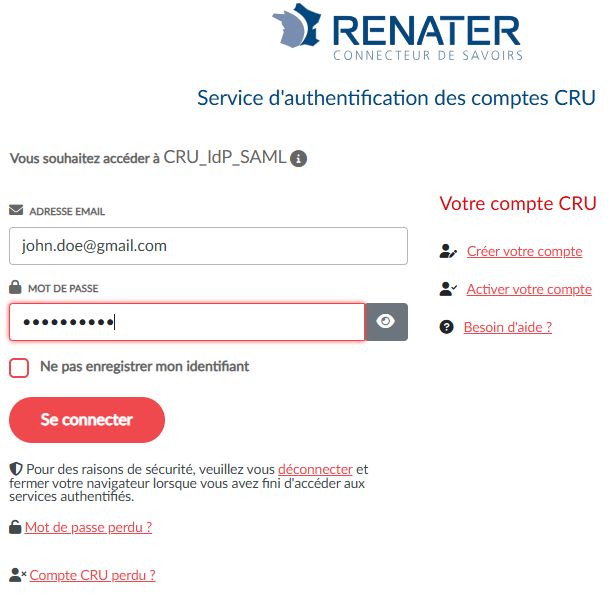Open the Activer votre compte link
609x602 pixels.
tap(529, 289)
